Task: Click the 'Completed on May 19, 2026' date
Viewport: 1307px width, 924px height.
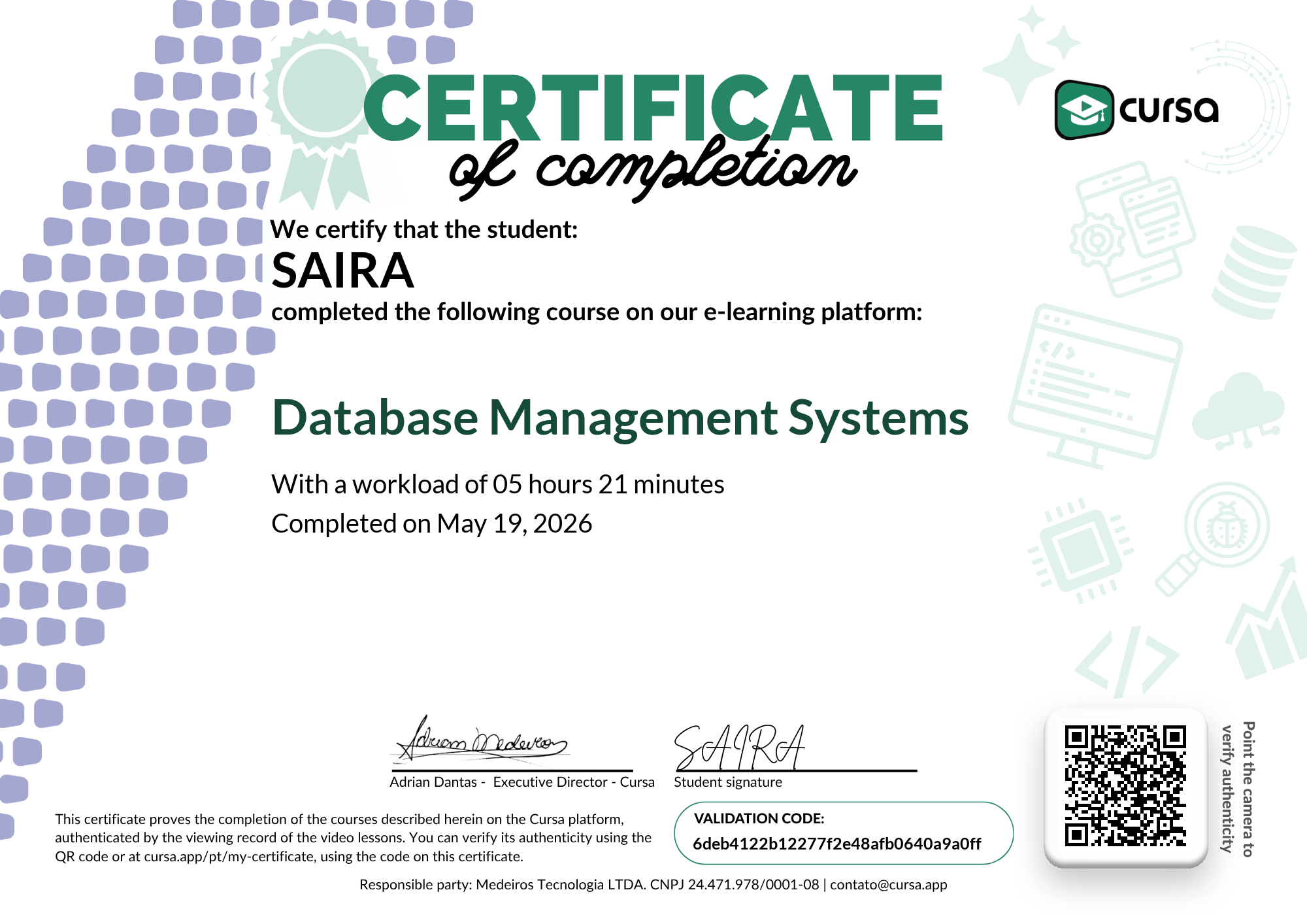Action: pyautogui.click(x=432, y=523)
